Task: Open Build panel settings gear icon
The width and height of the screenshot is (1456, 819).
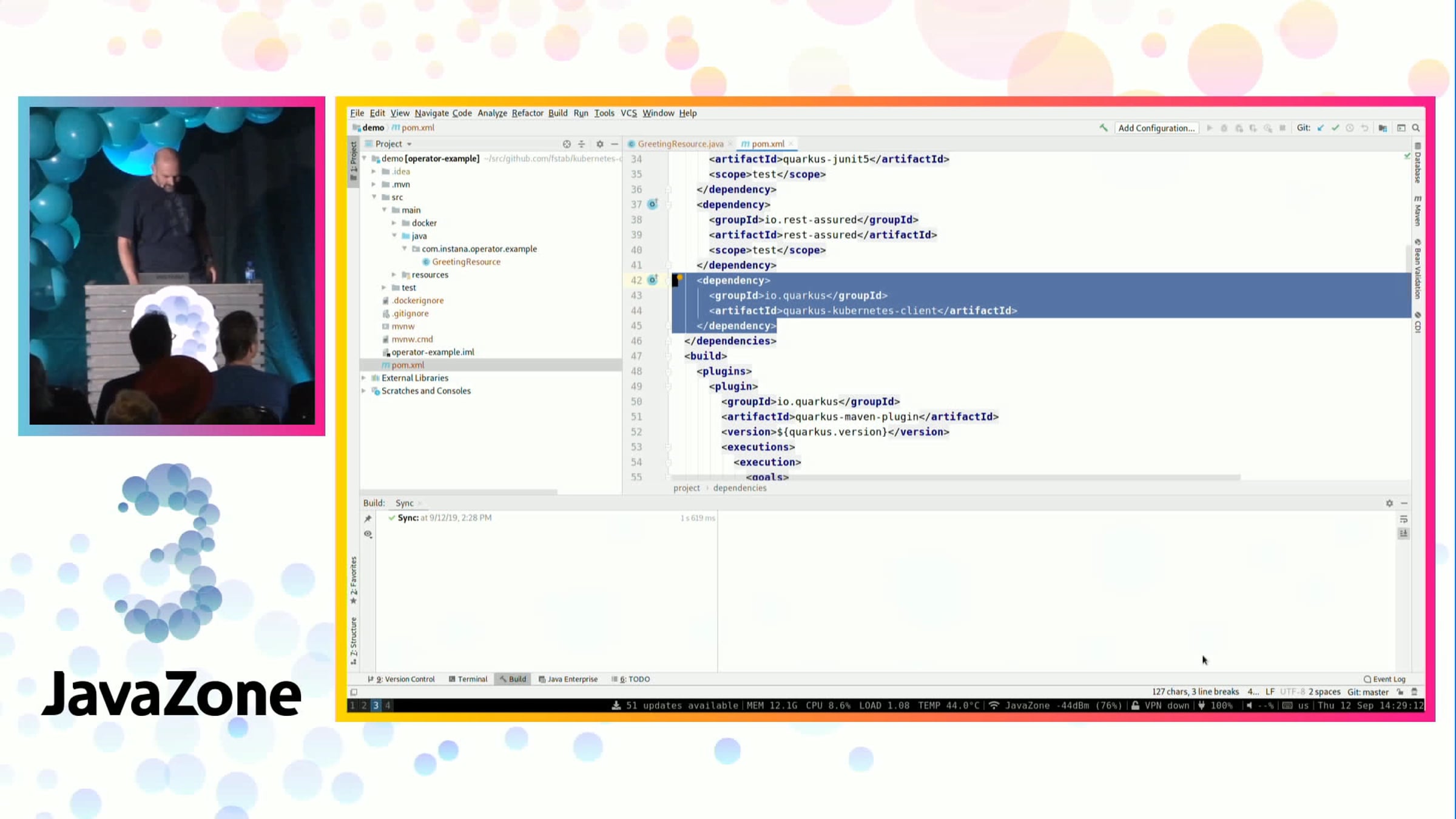Action: [x=1389, y=503]
